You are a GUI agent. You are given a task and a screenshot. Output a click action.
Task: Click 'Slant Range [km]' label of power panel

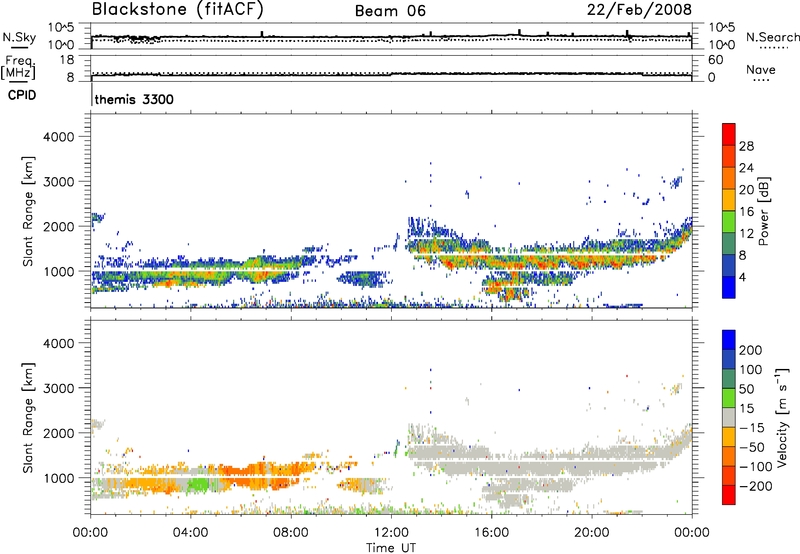click(28, 211)
